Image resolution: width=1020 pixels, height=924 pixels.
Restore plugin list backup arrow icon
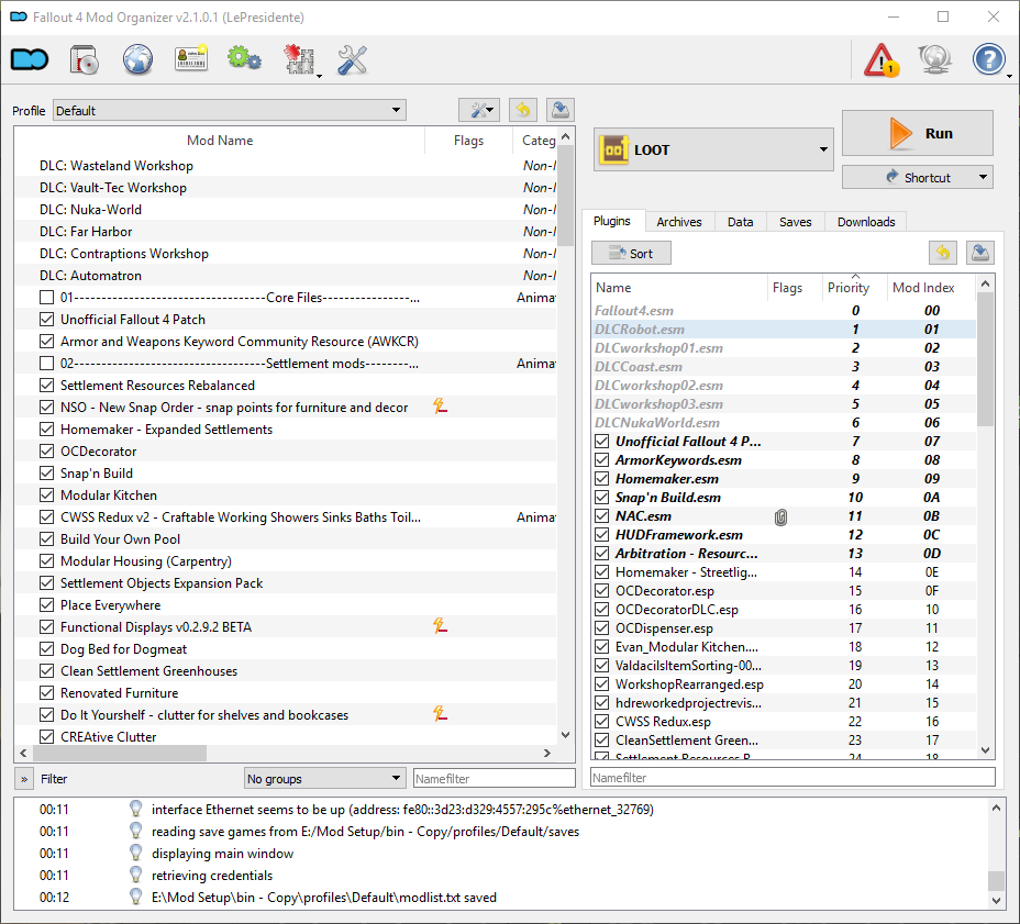[x=943, y=252]
